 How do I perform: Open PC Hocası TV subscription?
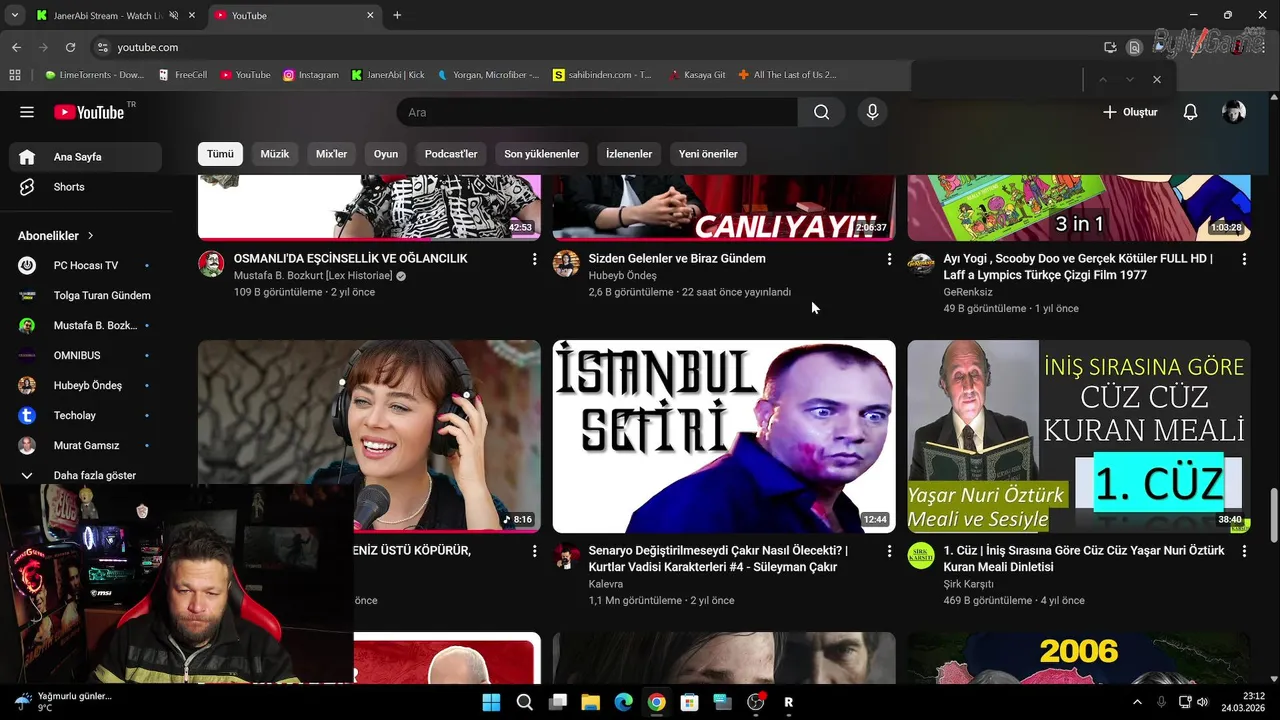pos(86,265)
